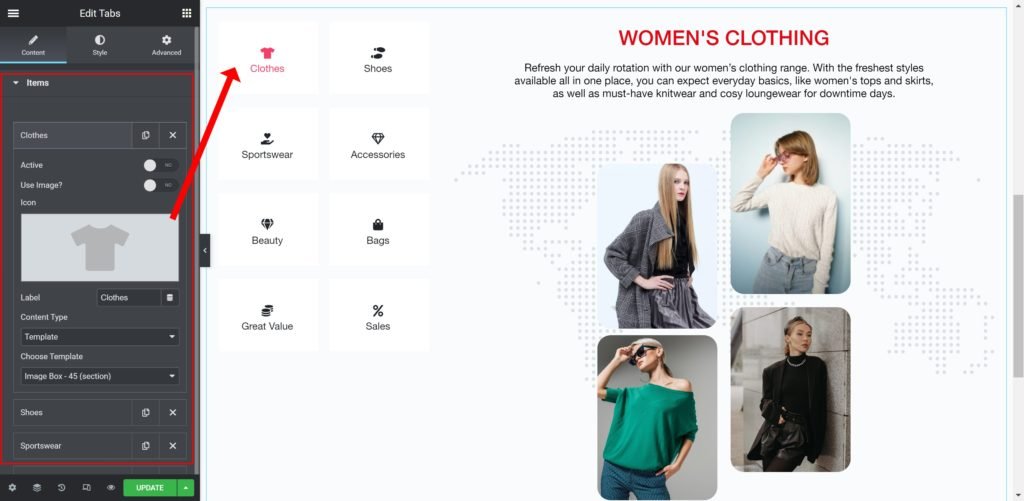Screen dimensions: 1024x501
Task: Click the green UPDATE button
Action: tap(150, 488)
